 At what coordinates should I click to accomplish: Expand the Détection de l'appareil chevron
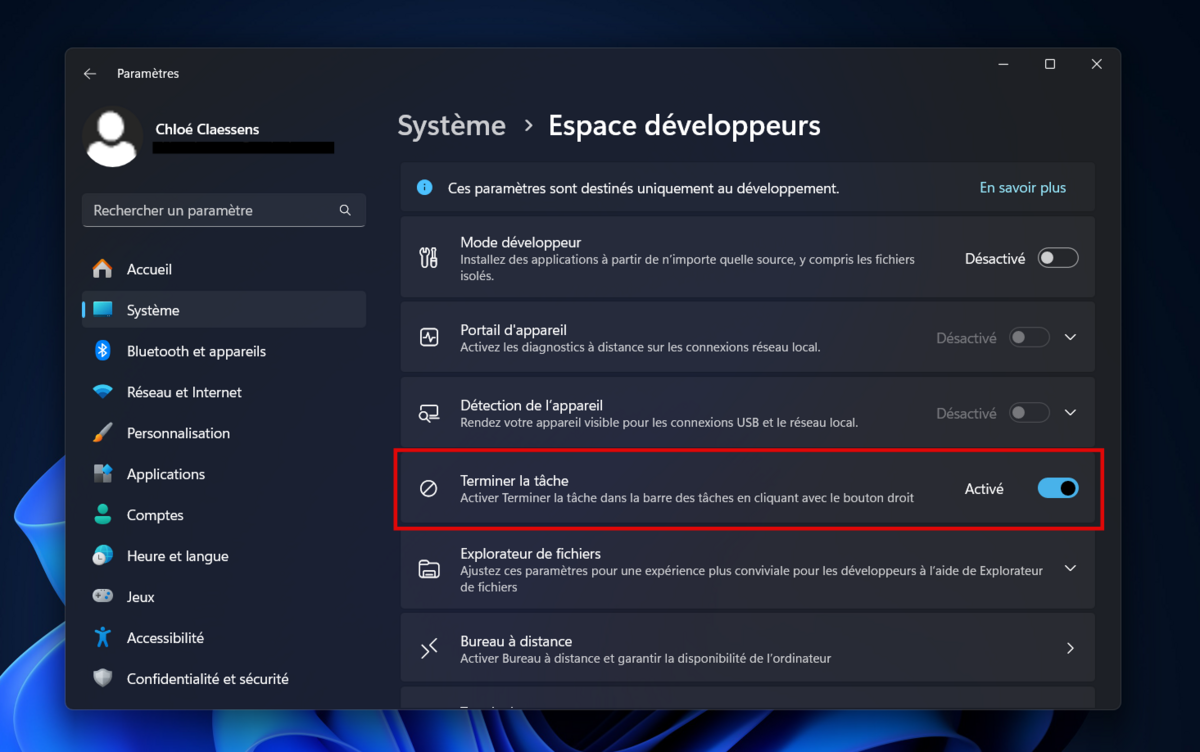pyautogui.click(x=1070, y=413)
